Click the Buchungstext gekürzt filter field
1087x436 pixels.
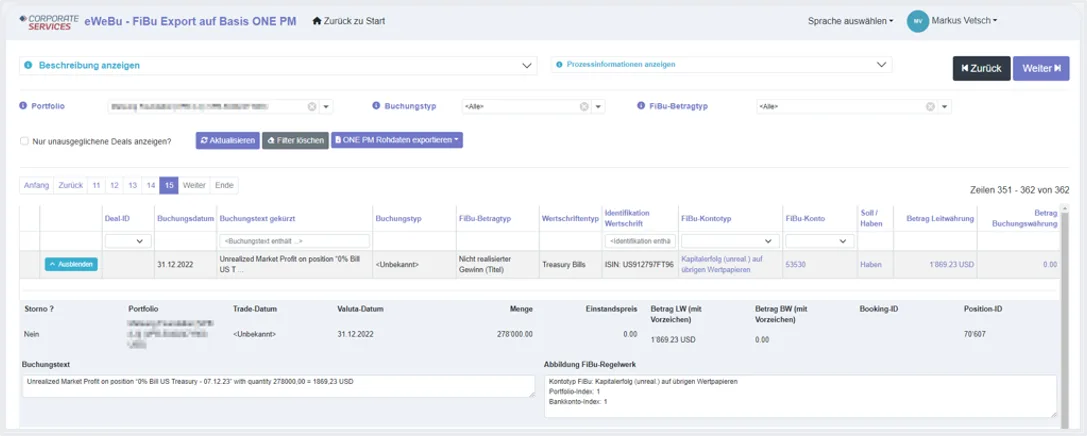point(294,241)
